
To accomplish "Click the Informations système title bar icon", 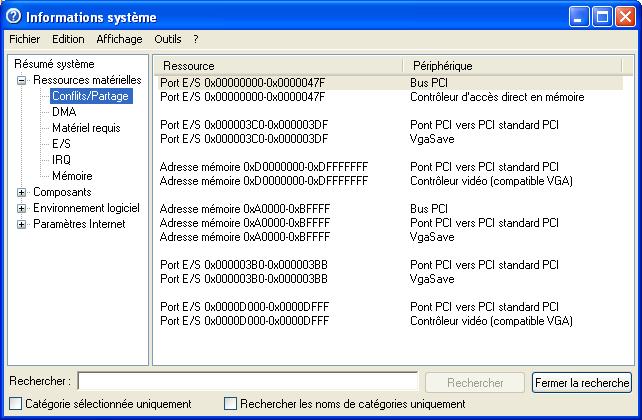I will tap(13, 15).
